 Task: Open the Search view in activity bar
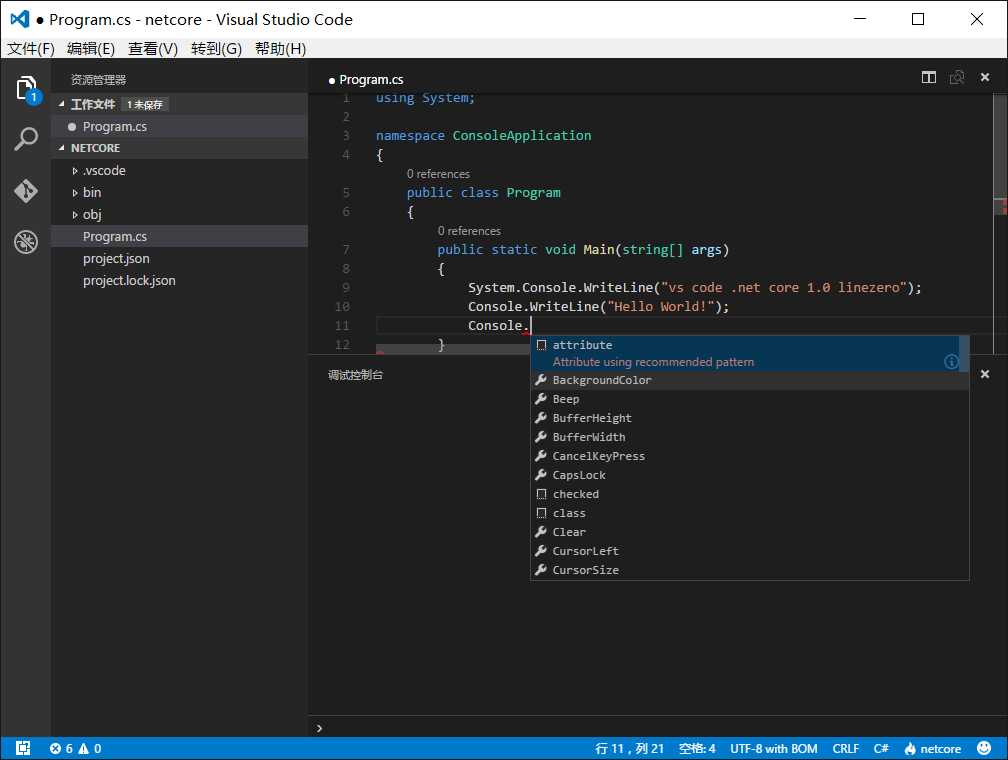[x=26, y=139]
